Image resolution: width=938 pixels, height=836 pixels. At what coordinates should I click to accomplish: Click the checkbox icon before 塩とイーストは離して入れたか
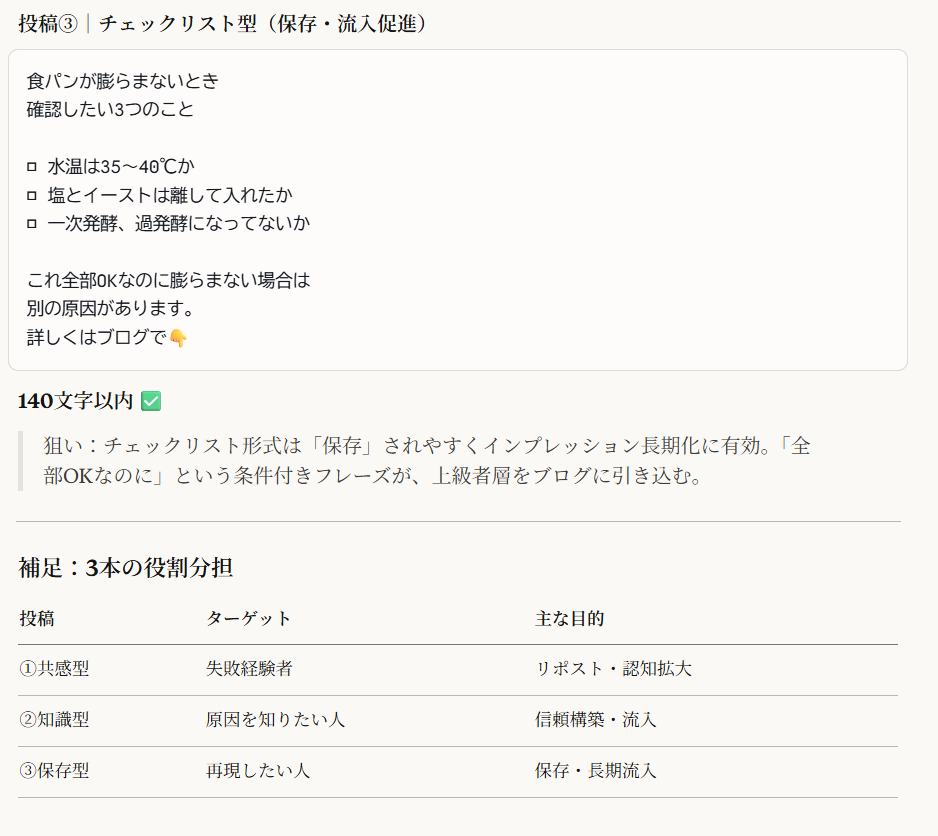[31, 195]
